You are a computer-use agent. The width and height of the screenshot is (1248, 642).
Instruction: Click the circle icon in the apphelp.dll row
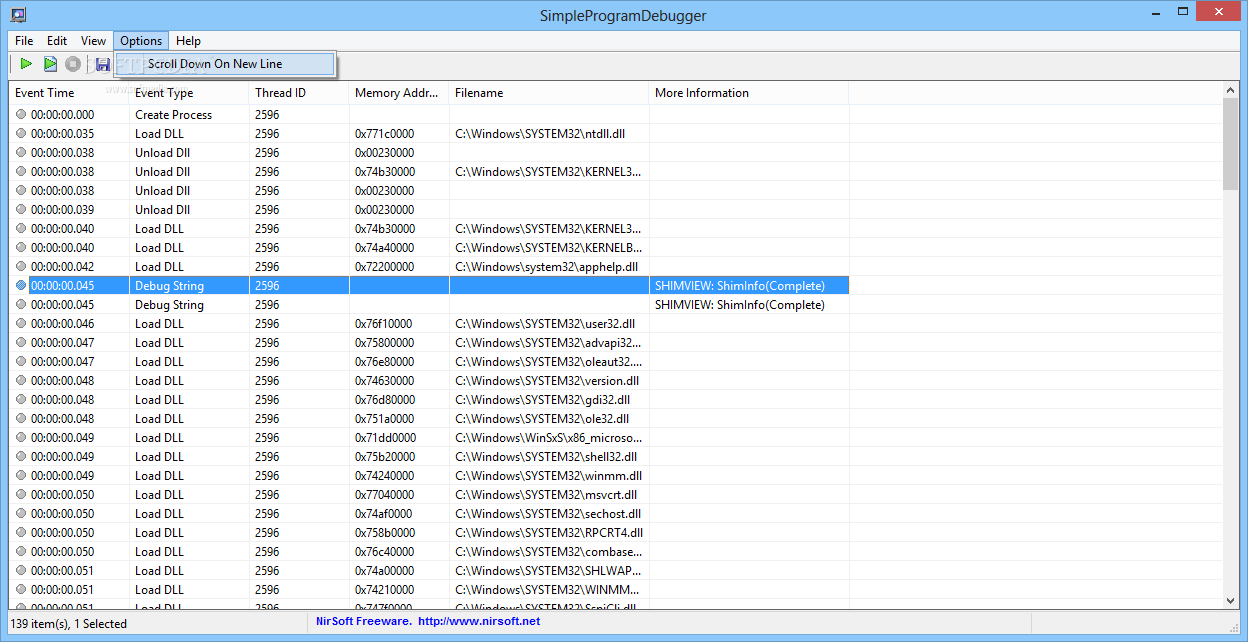pos(22,267)
